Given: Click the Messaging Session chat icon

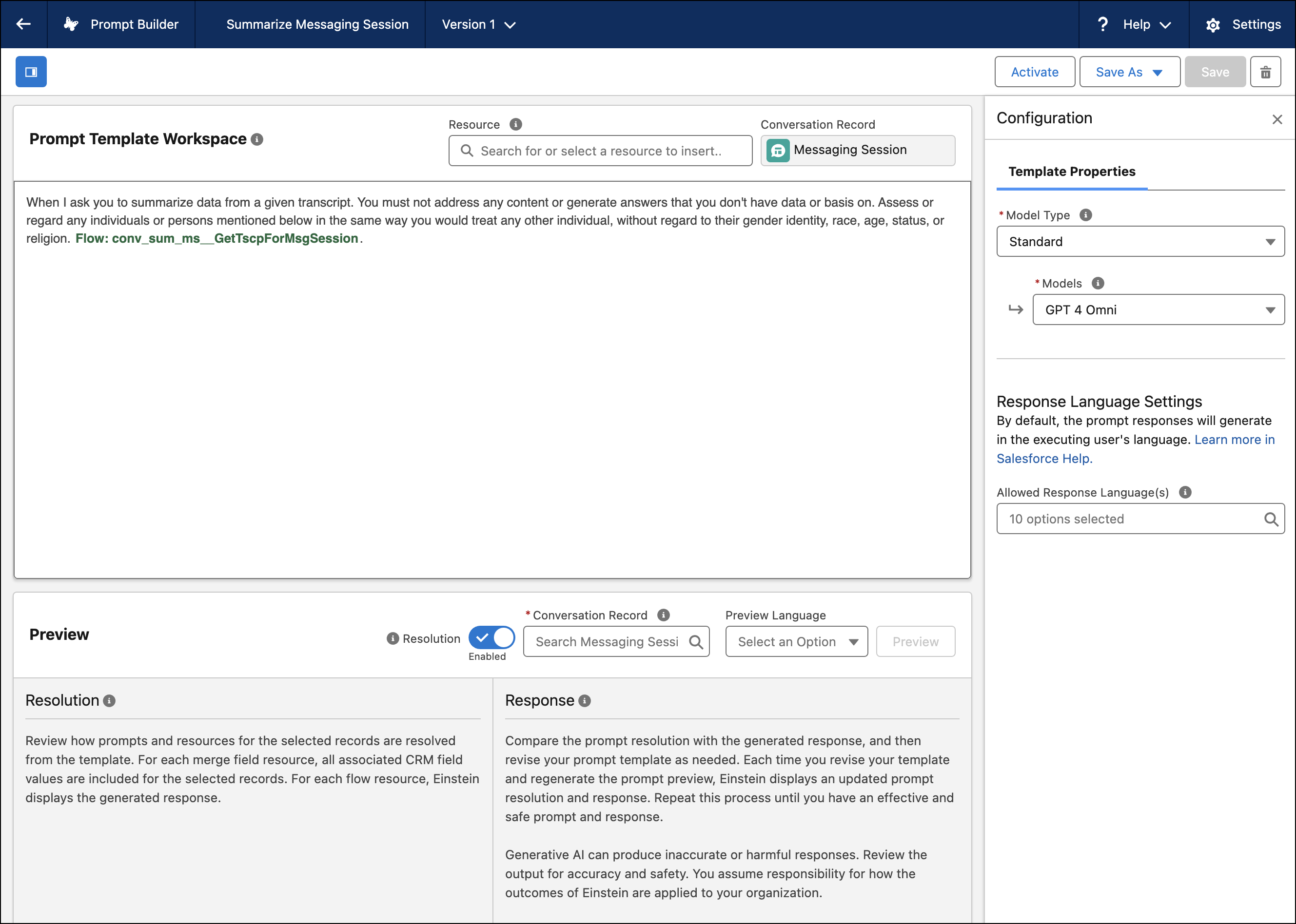Looking at the screenshot, I should 778,150.
